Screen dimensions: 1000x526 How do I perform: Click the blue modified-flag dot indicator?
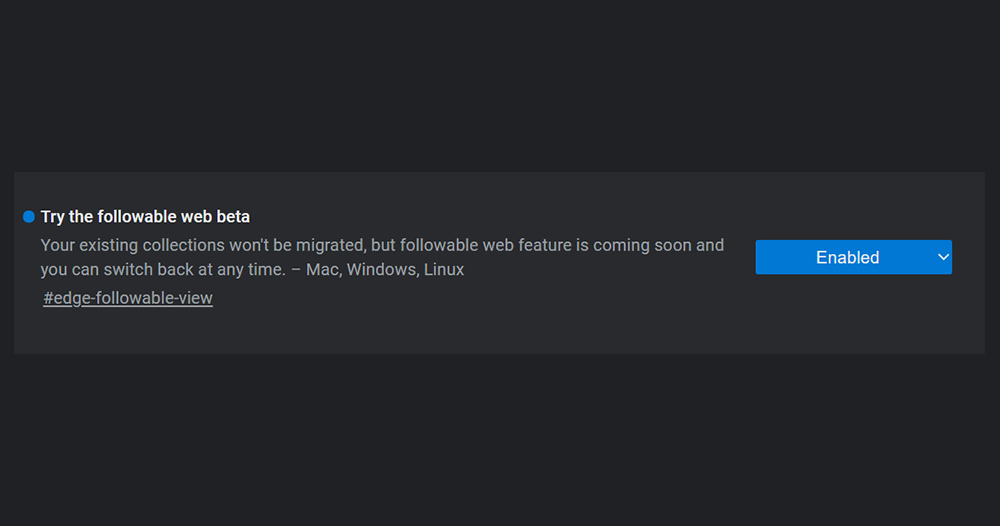click(29, 217)
